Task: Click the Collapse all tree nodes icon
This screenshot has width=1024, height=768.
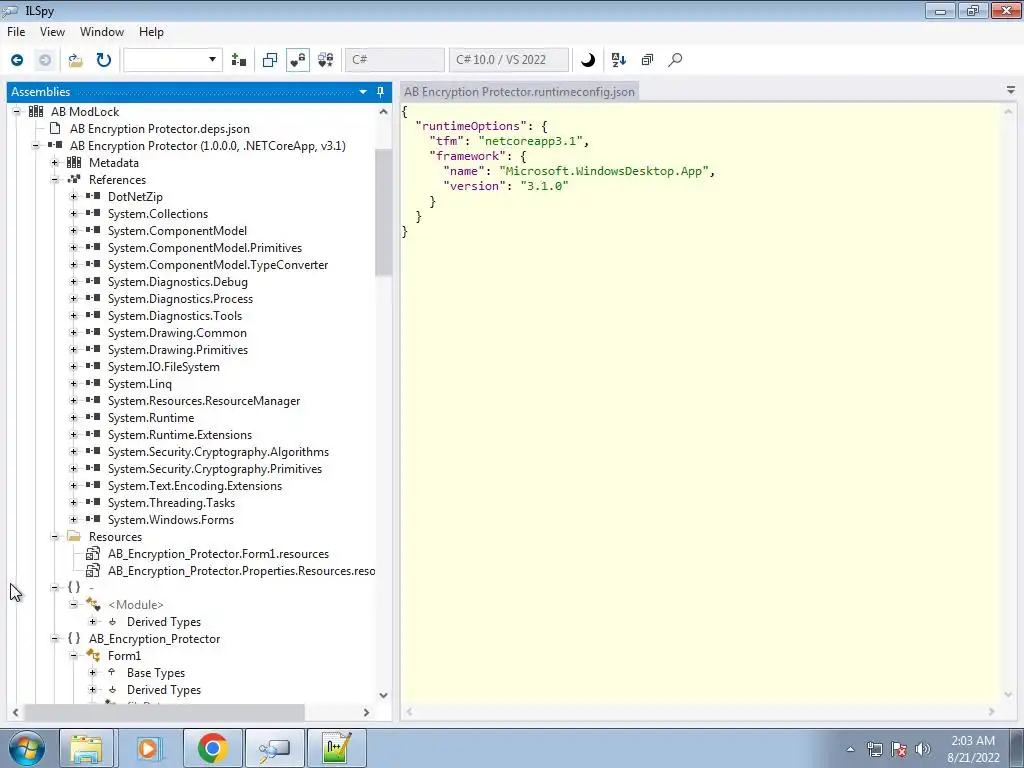Action: (x=647, y=60)
